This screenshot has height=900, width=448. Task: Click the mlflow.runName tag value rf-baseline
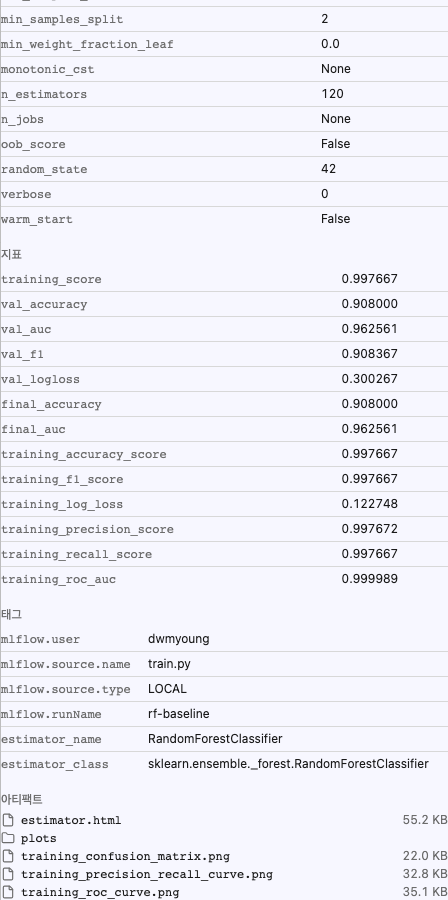178,713
